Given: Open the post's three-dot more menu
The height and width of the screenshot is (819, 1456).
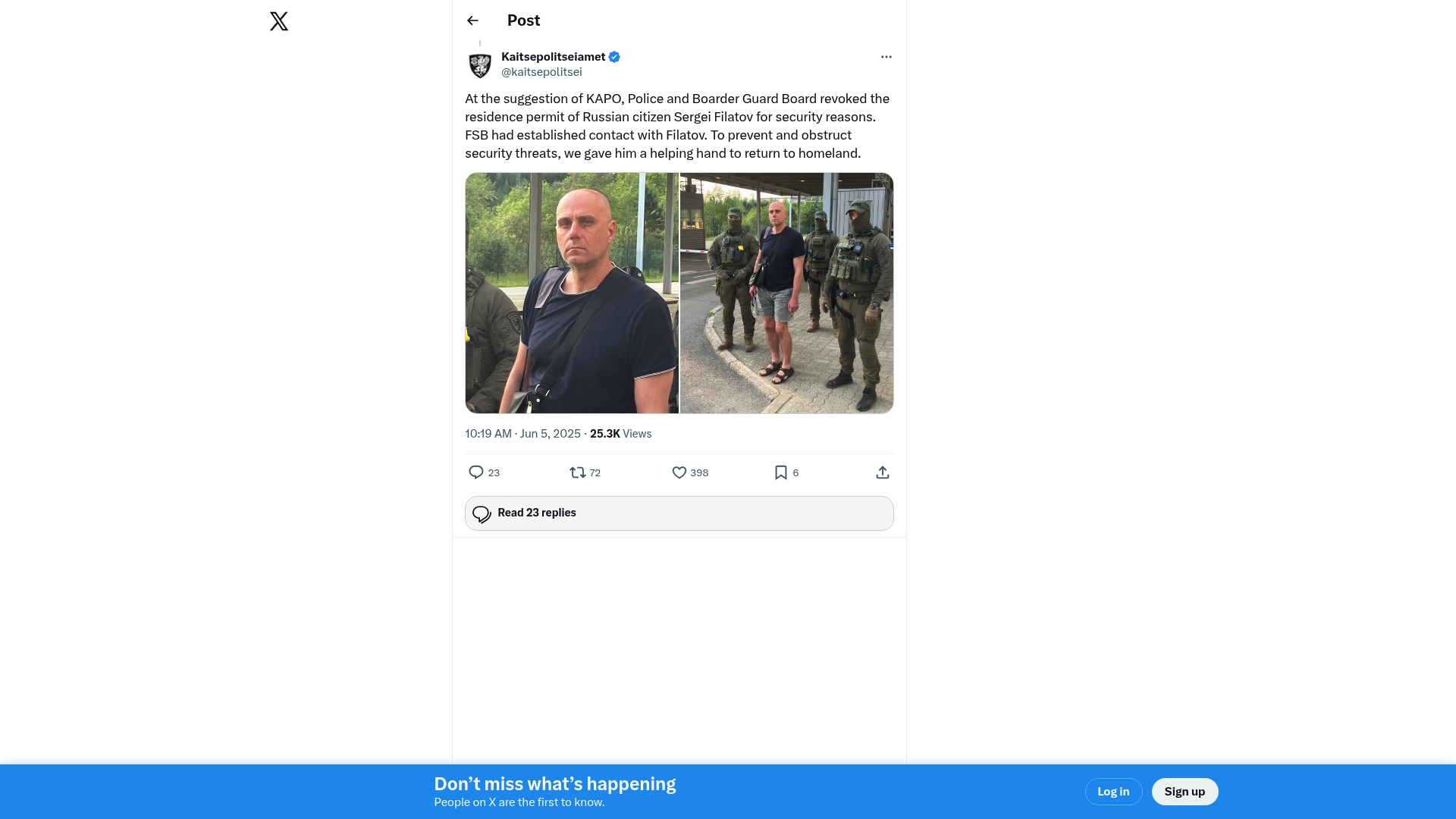Looking at the screenshot, I should 886,57.
